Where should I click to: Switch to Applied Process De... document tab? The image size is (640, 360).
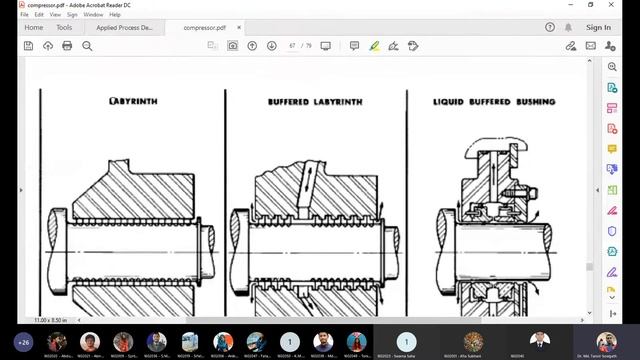coord(124,28)
